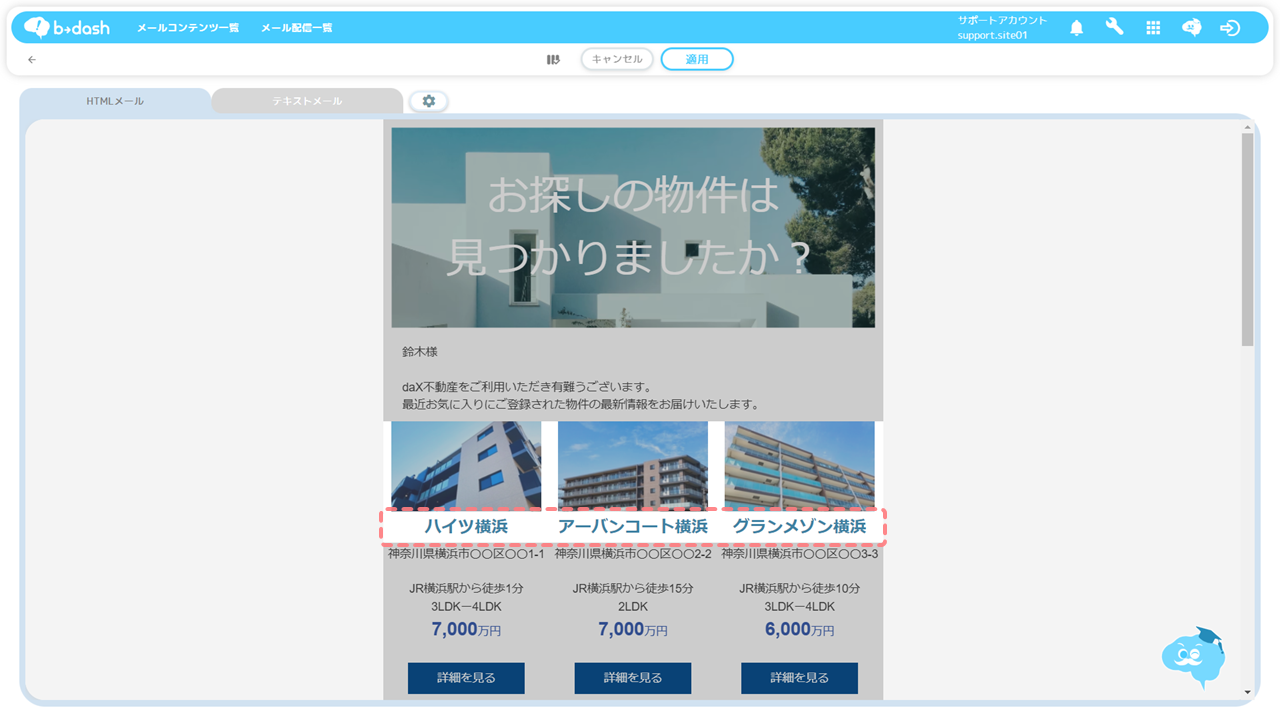Click the vertical scrollbar thumb
Viewport: 1280px width, 720px height.
point(1247,239)
